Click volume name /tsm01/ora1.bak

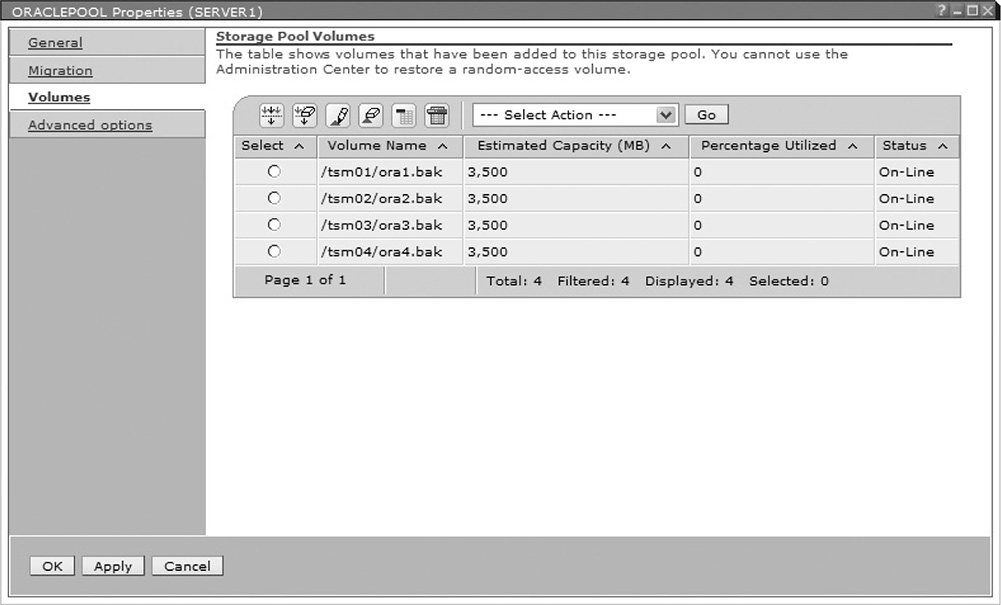click(381, 172)
